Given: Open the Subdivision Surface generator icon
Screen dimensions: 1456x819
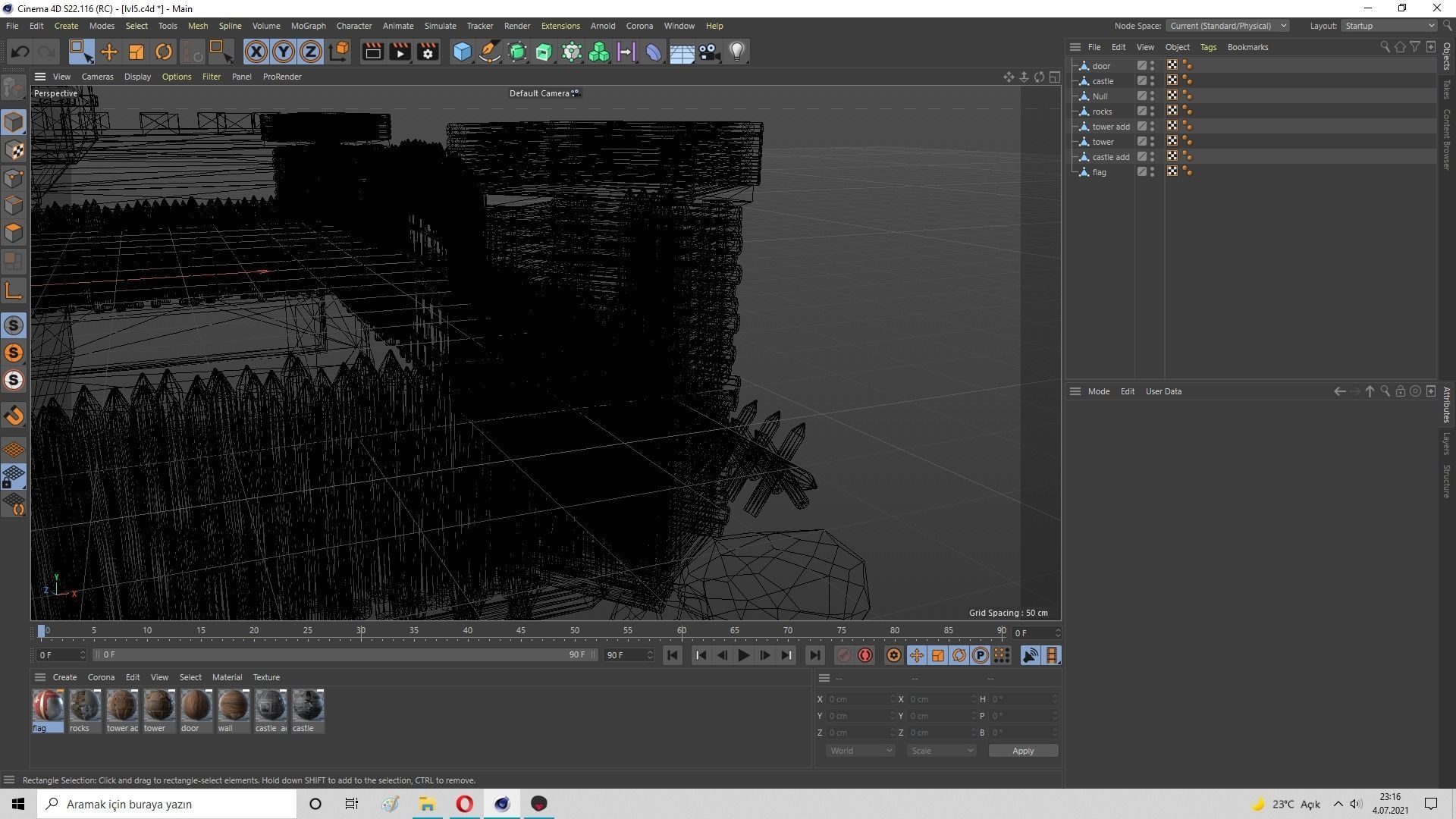Looking at the screenshot, I should coord(517,52).
